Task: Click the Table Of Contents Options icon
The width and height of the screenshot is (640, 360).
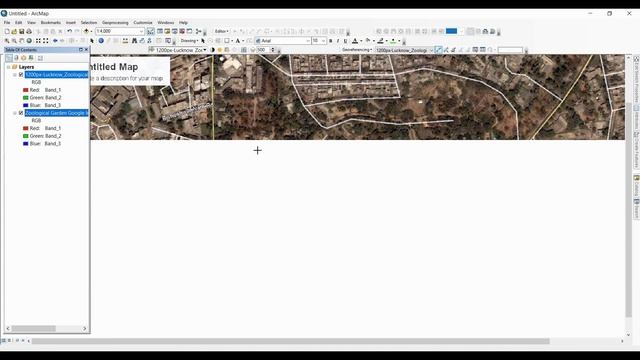Action: tap(40, 58)
